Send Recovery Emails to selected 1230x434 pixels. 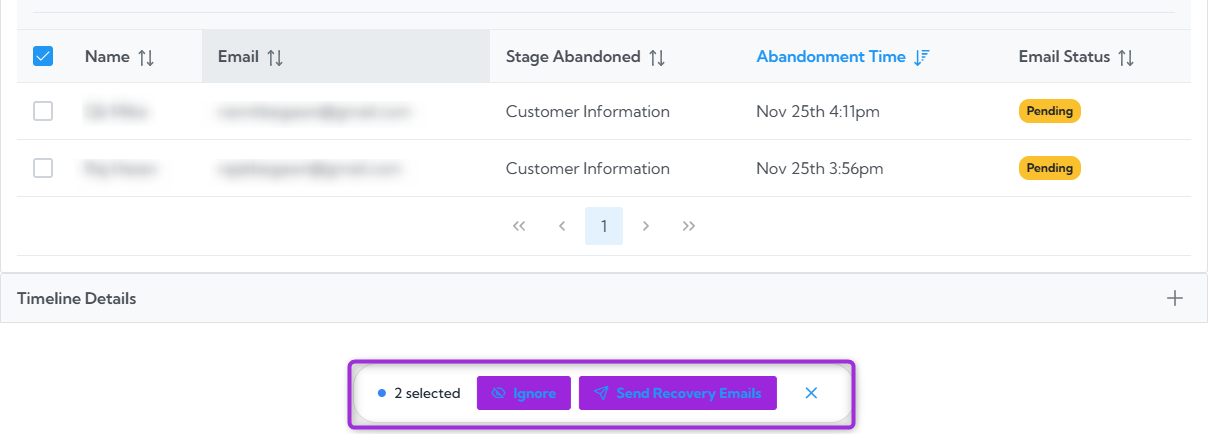[678, 393]
